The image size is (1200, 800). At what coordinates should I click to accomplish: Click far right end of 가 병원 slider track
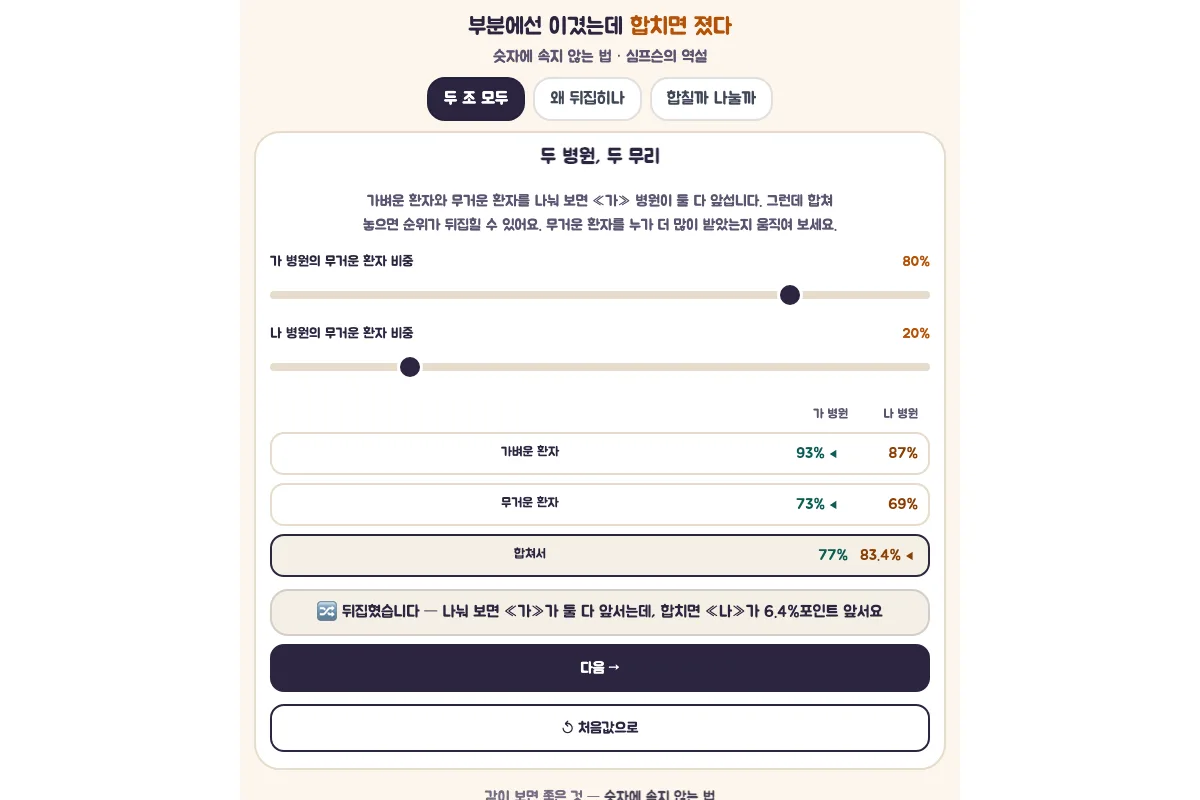[x=926, y=295]
